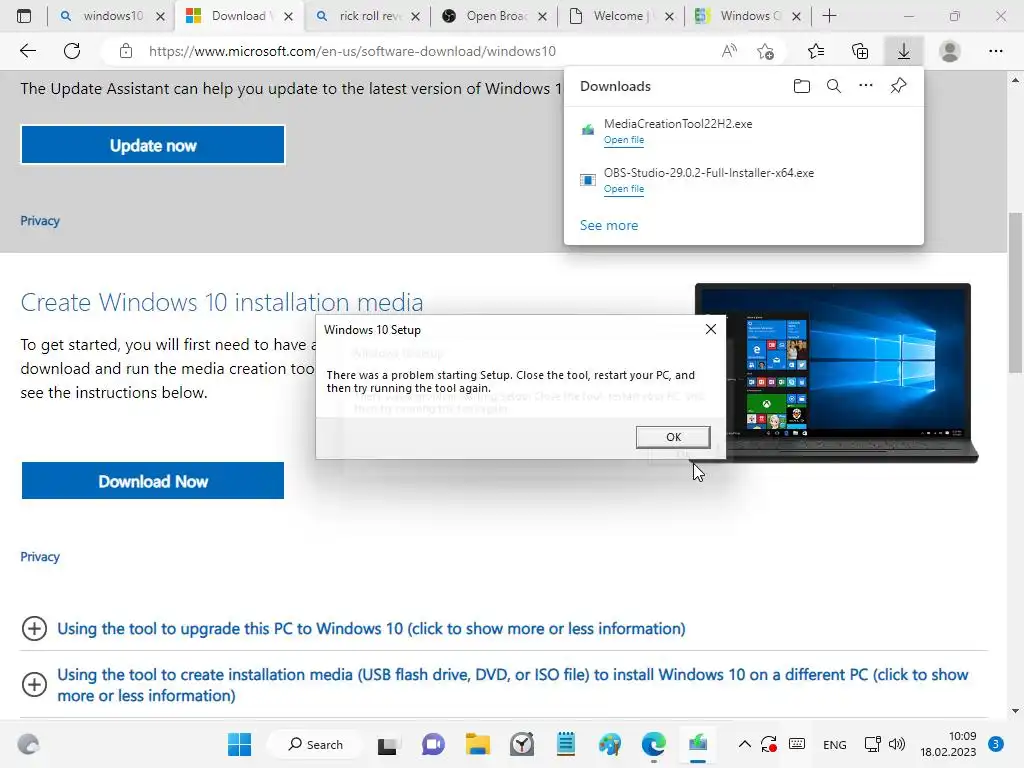Screen dimensions: 1024x768
Task: Click OK in Windows 10 Setup dialog
Action: click(673, 437)
